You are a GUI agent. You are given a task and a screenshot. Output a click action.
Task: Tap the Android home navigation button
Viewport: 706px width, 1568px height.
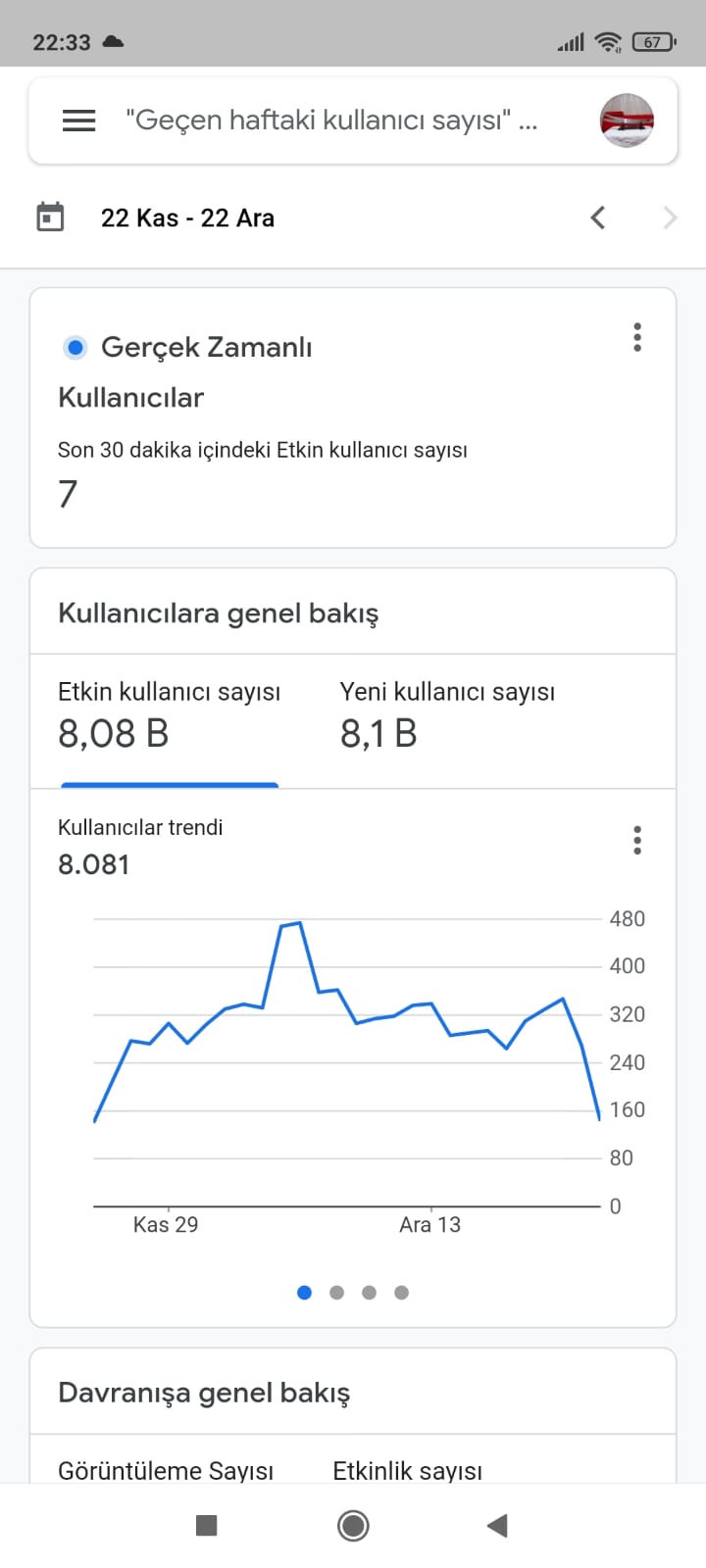353,1525
